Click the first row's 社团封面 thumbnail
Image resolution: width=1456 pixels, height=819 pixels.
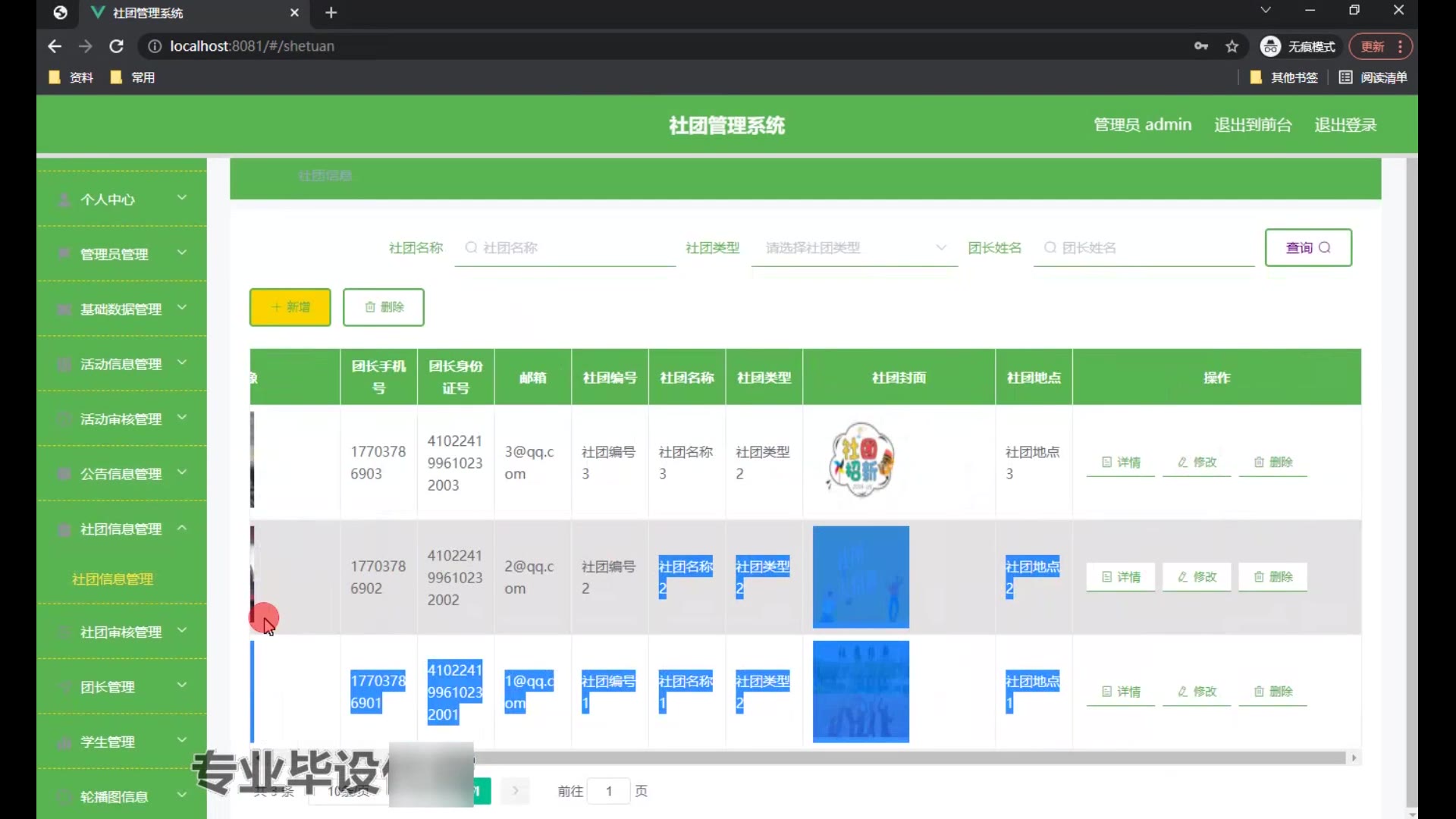click(x=861, y=460)
